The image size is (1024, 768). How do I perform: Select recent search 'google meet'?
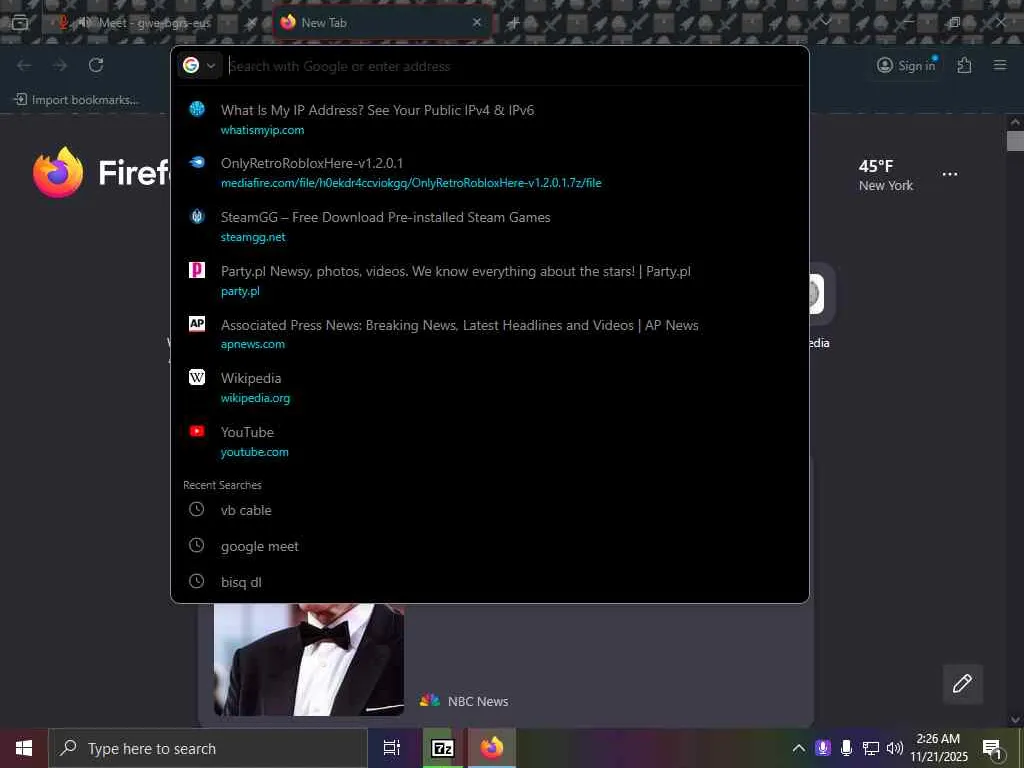[x=490, y=546]
